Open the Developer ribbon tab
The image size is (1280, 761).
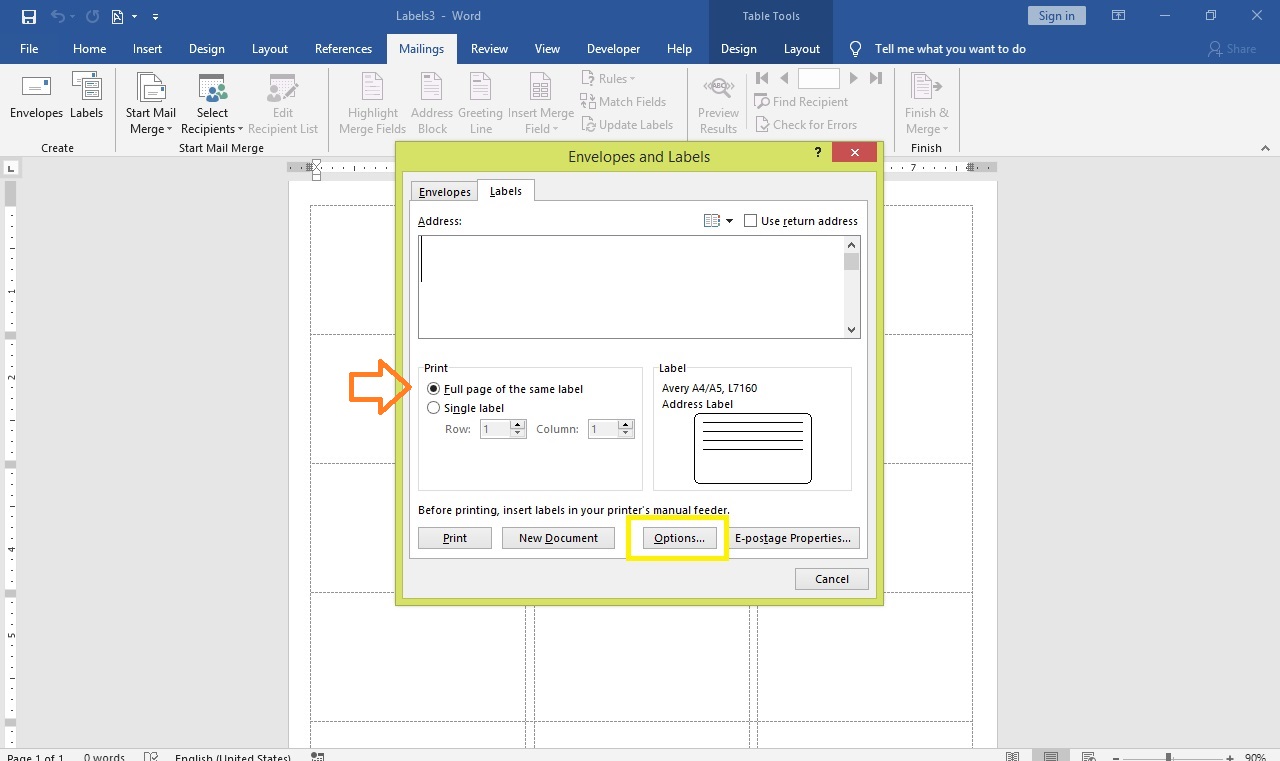613,48
